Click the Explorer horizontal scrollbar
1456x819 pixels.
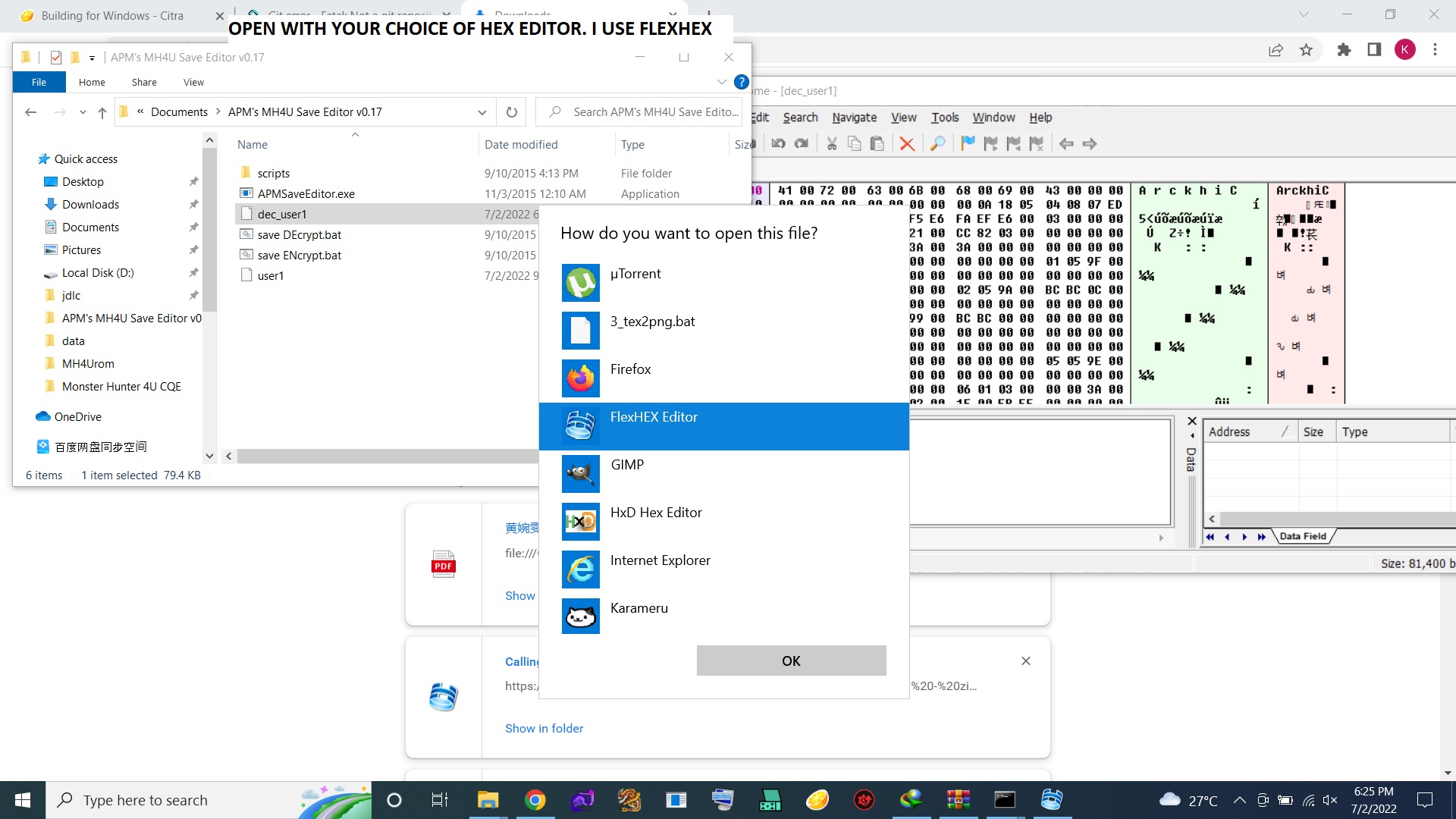(387, 456)
